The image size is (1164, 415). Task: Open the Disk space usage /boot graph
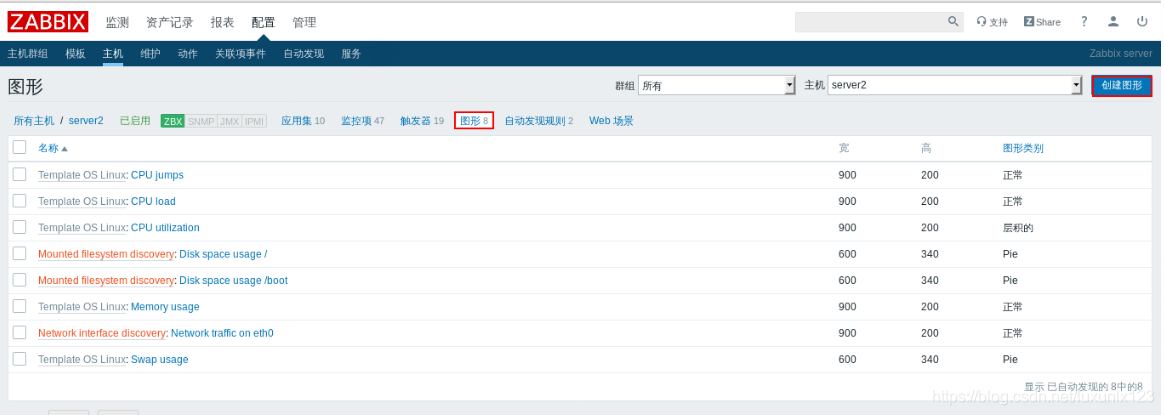(234, 281)
